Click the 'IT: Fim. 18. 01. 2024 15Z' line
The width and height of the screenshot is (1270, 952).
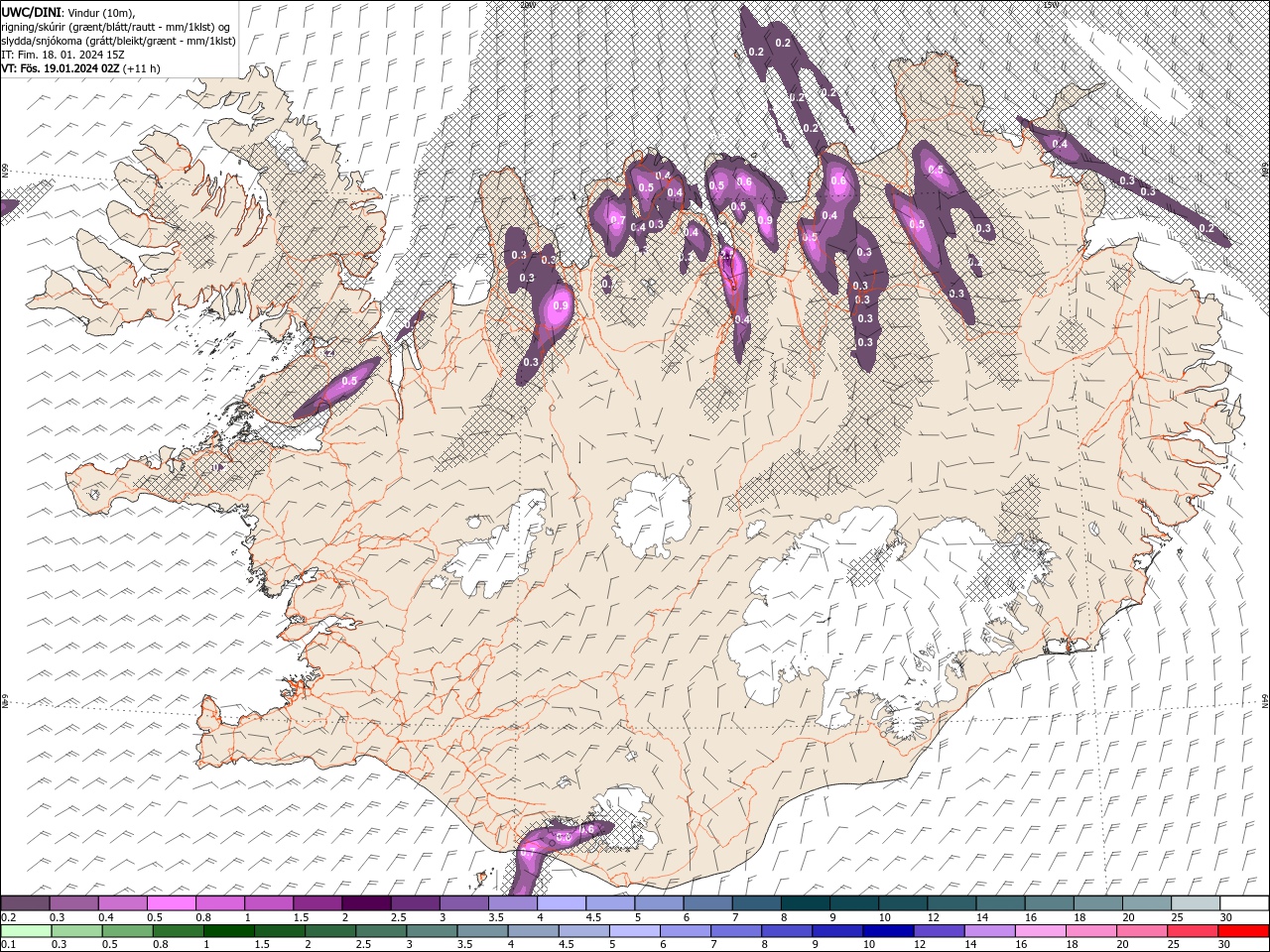click(63, 54)
